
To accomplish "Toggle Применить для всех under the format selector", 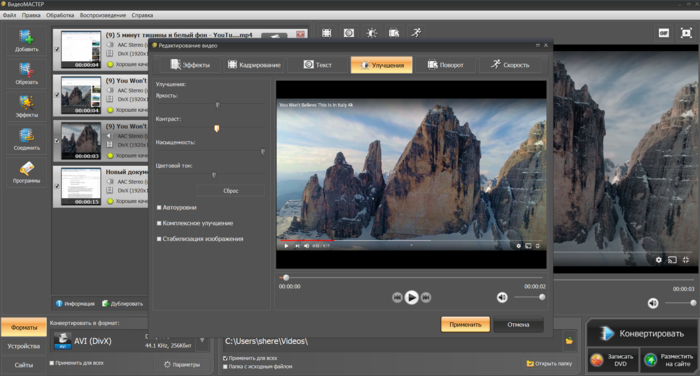I will [52, 363].
